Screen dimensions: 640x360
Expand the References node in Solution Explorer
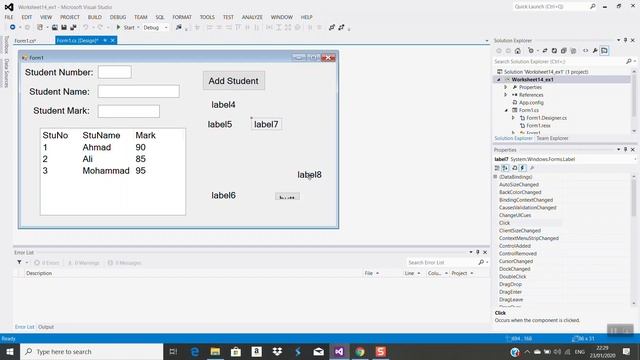coord(505,95)
